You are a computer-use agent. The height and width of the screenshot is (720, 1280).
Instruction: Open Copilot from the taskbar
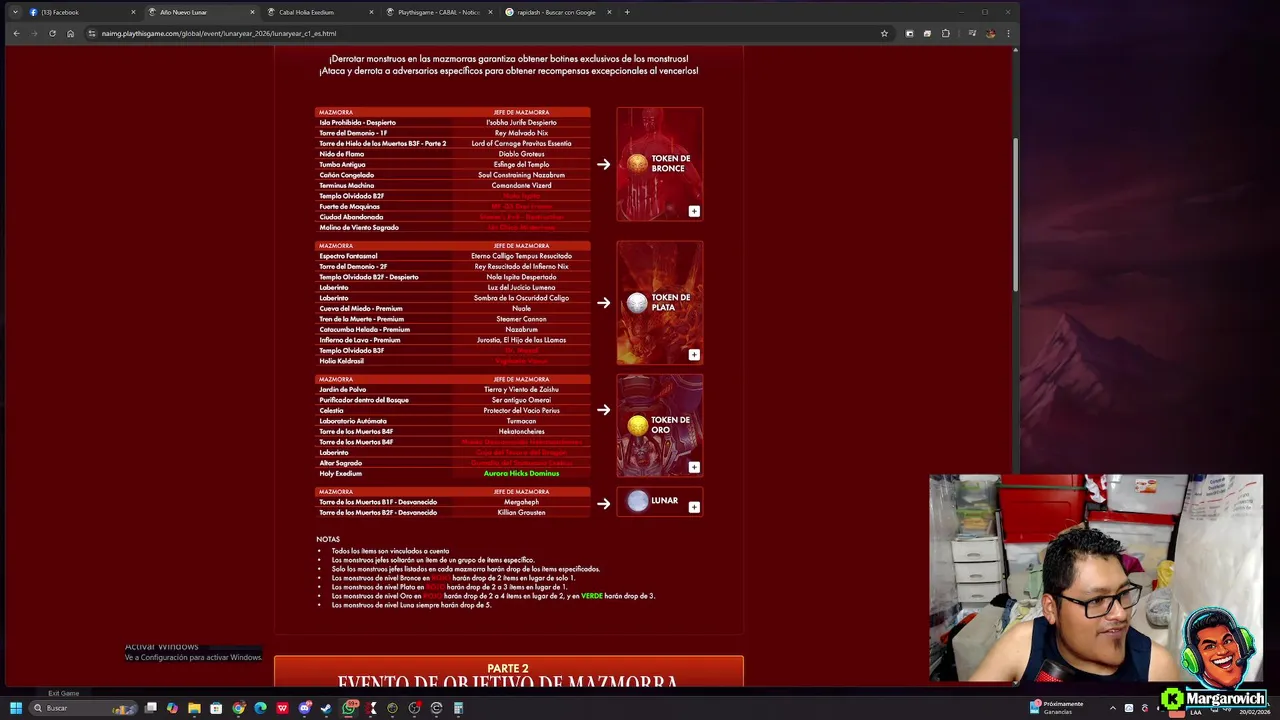[x=172, y=708]
